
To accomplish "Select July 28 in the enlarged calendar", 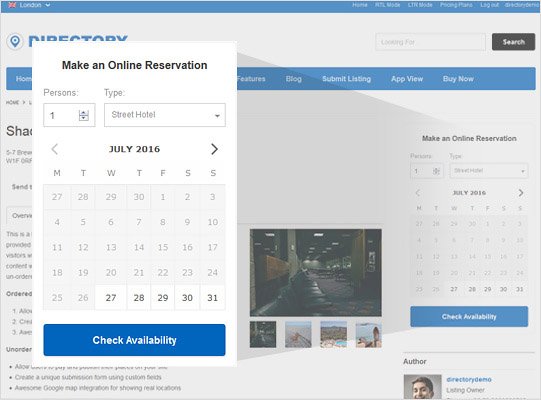I will coord(139,297).
